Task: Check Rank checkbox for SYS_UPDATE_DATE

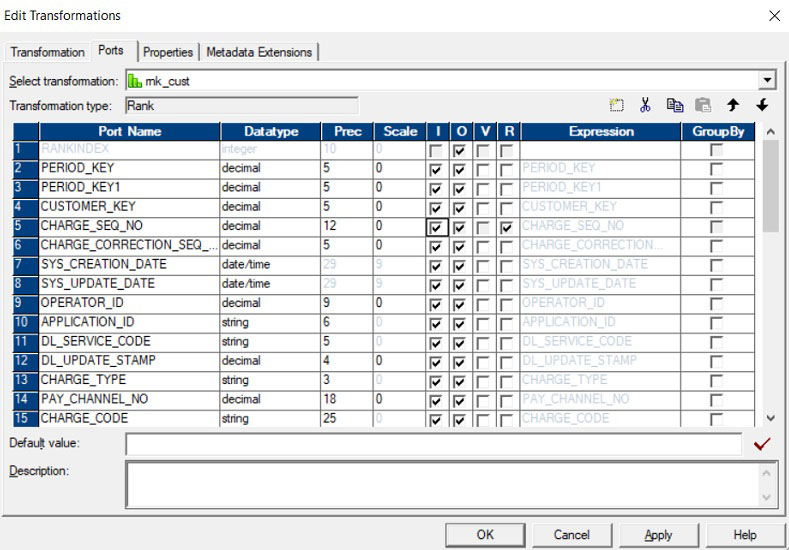Action: pos(507,285)
